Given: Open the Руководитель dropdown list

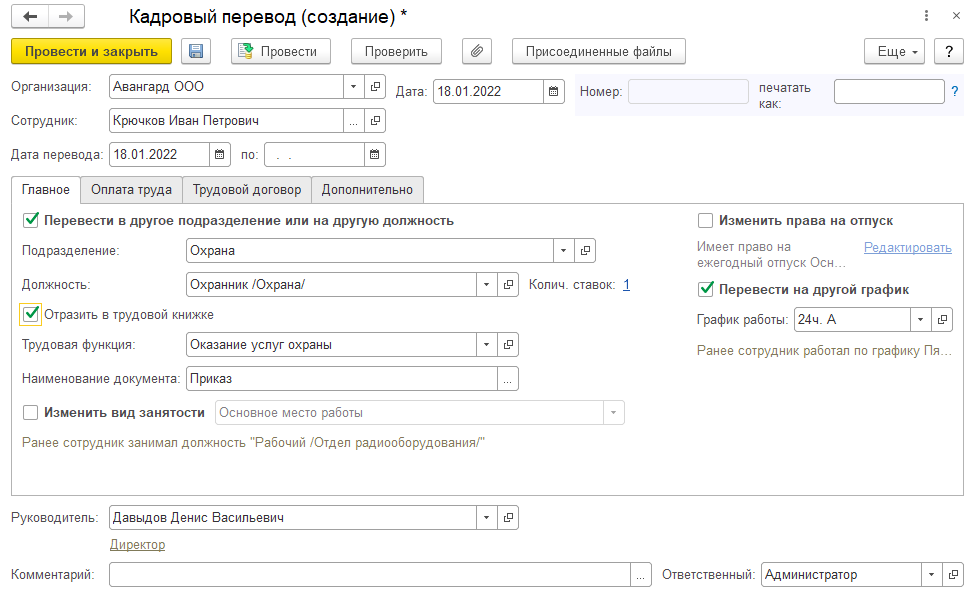Looking at the screenshot, I should click(x=487, y=517).
